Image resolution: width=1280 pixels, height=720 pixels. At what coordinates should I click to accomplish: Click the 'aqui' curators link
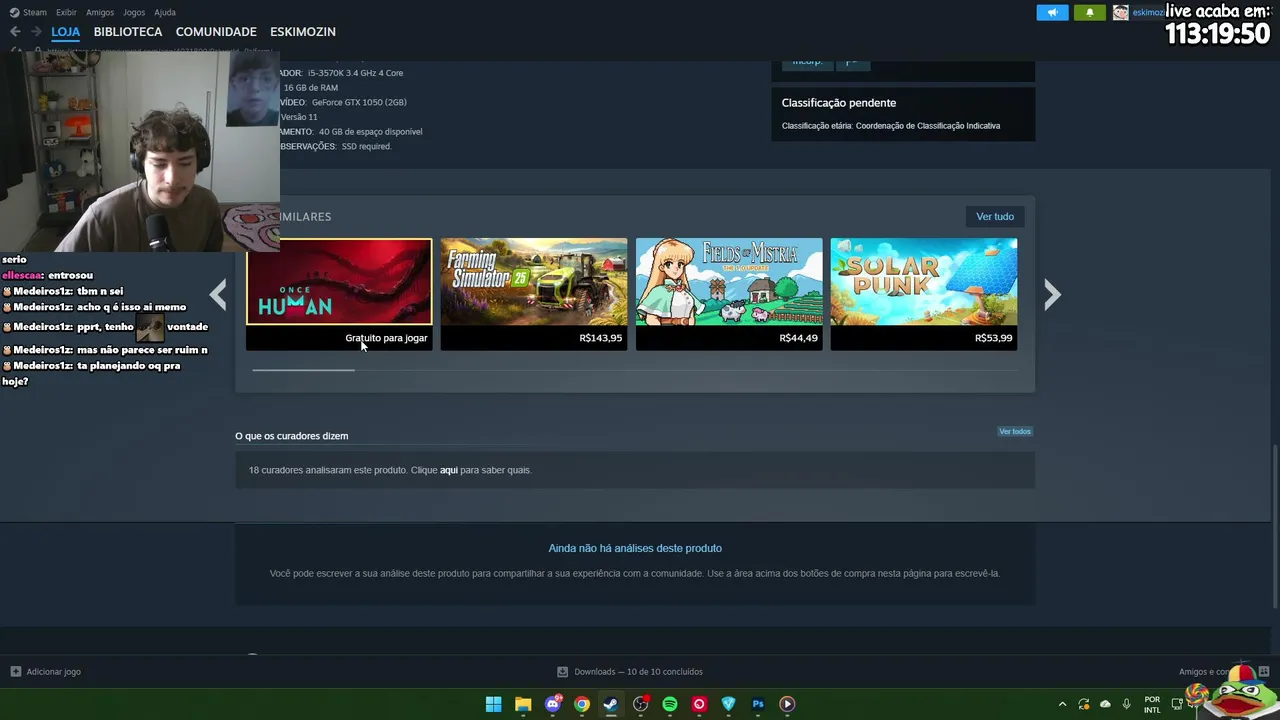click(x=449, y=470)
